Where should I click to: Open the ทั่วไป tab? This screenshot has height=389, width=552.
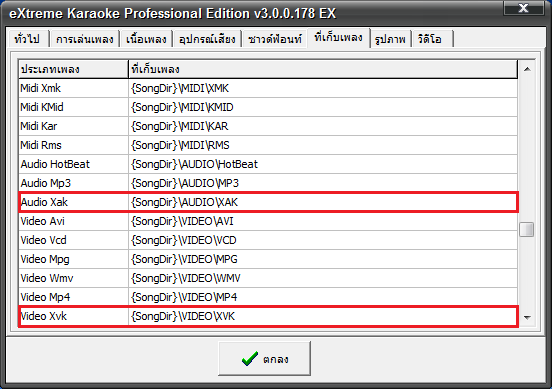[x=28, y=39]
